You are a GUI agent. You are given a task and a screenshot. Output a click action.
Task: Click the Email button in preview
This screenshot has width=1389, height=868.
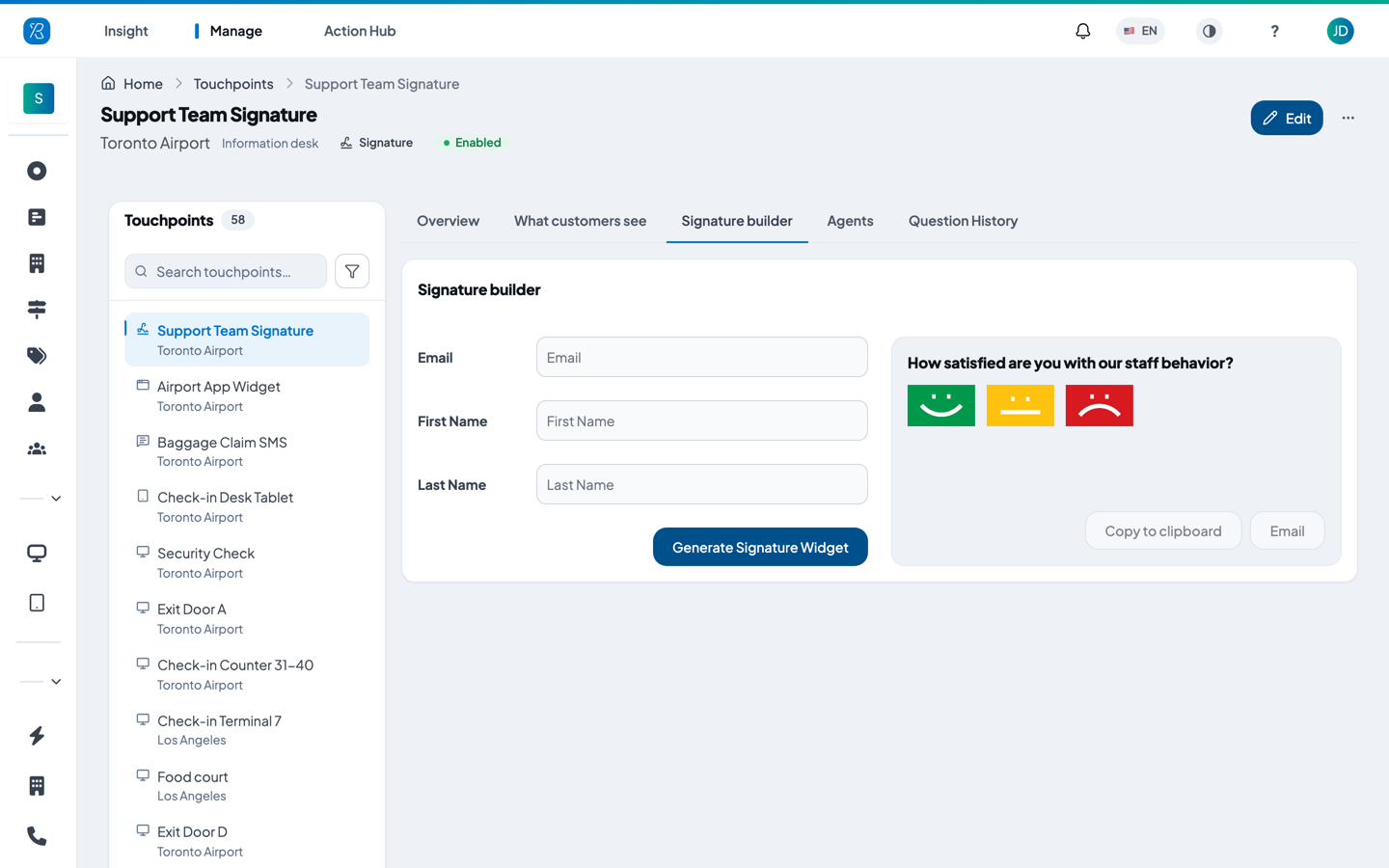pos(1287,530)
